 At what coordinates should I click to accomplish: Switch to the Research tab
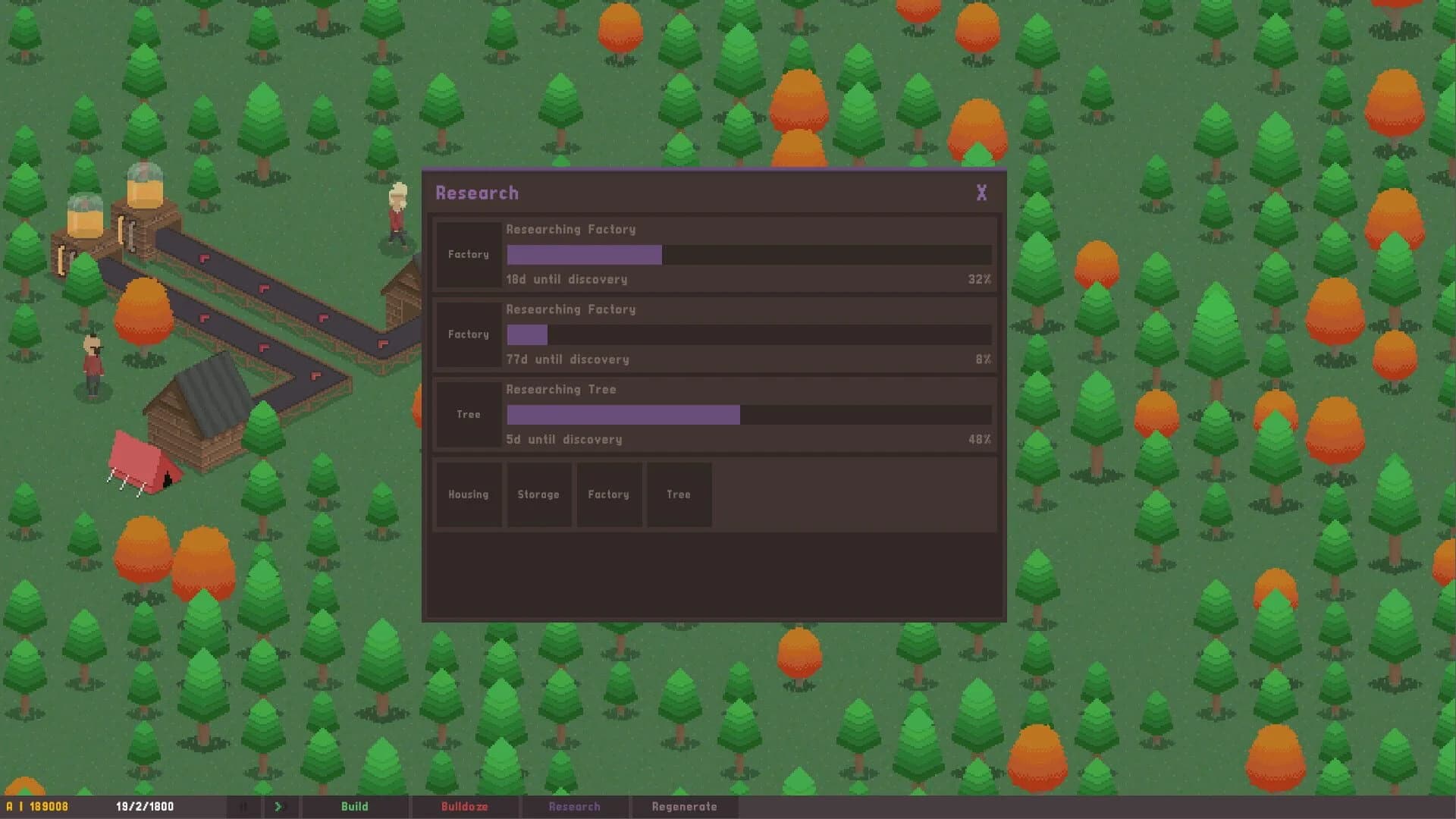point(574,806)
